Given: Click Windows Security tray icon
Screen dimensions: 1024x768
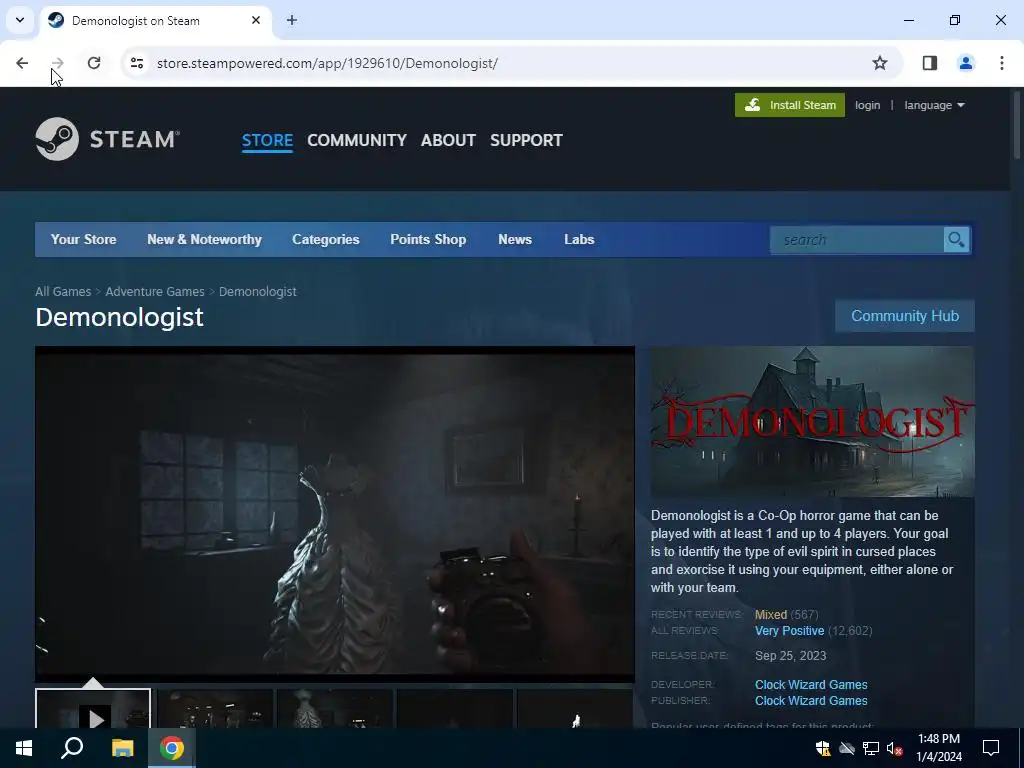Looking at the screenshot, I should coord(823,748).
